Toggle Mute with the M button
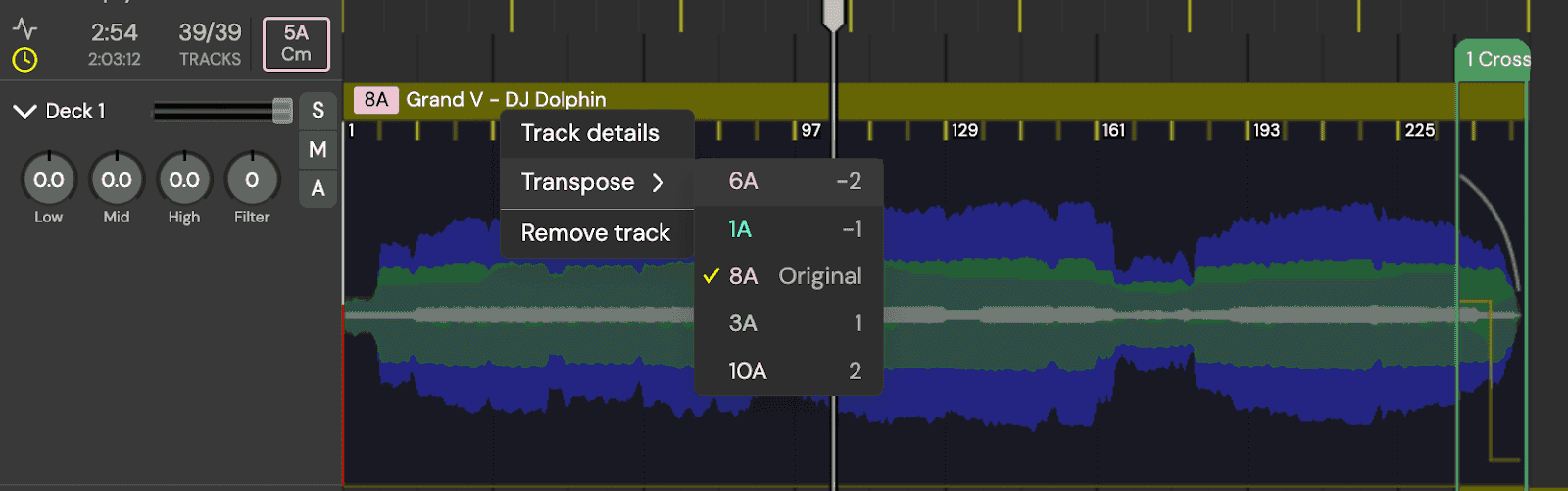The image size is (1568, 491). point(318,149)
